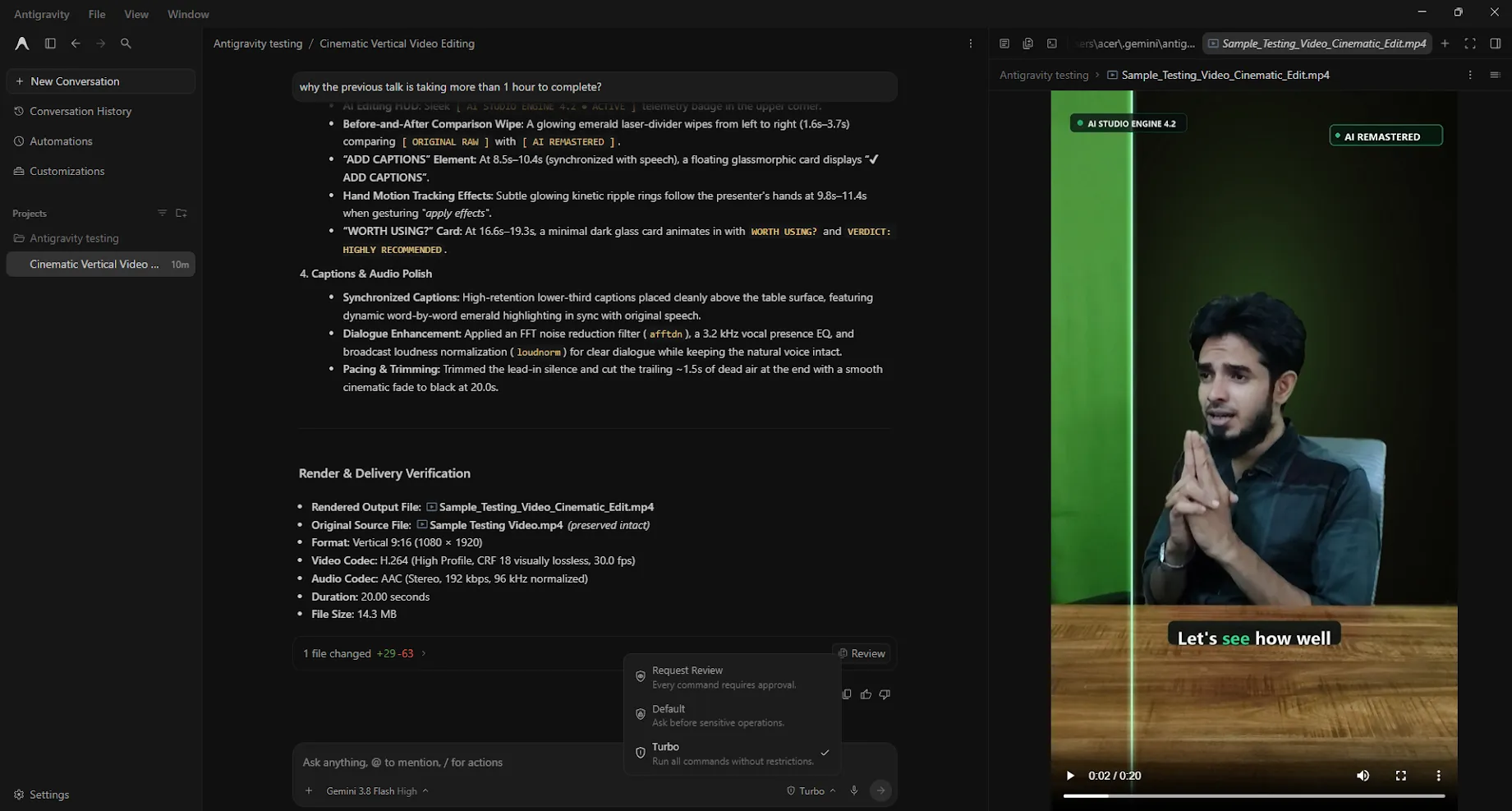Seek on the video progress bar
This screenshot has width=1512, height=811.
pos(1253,795)
